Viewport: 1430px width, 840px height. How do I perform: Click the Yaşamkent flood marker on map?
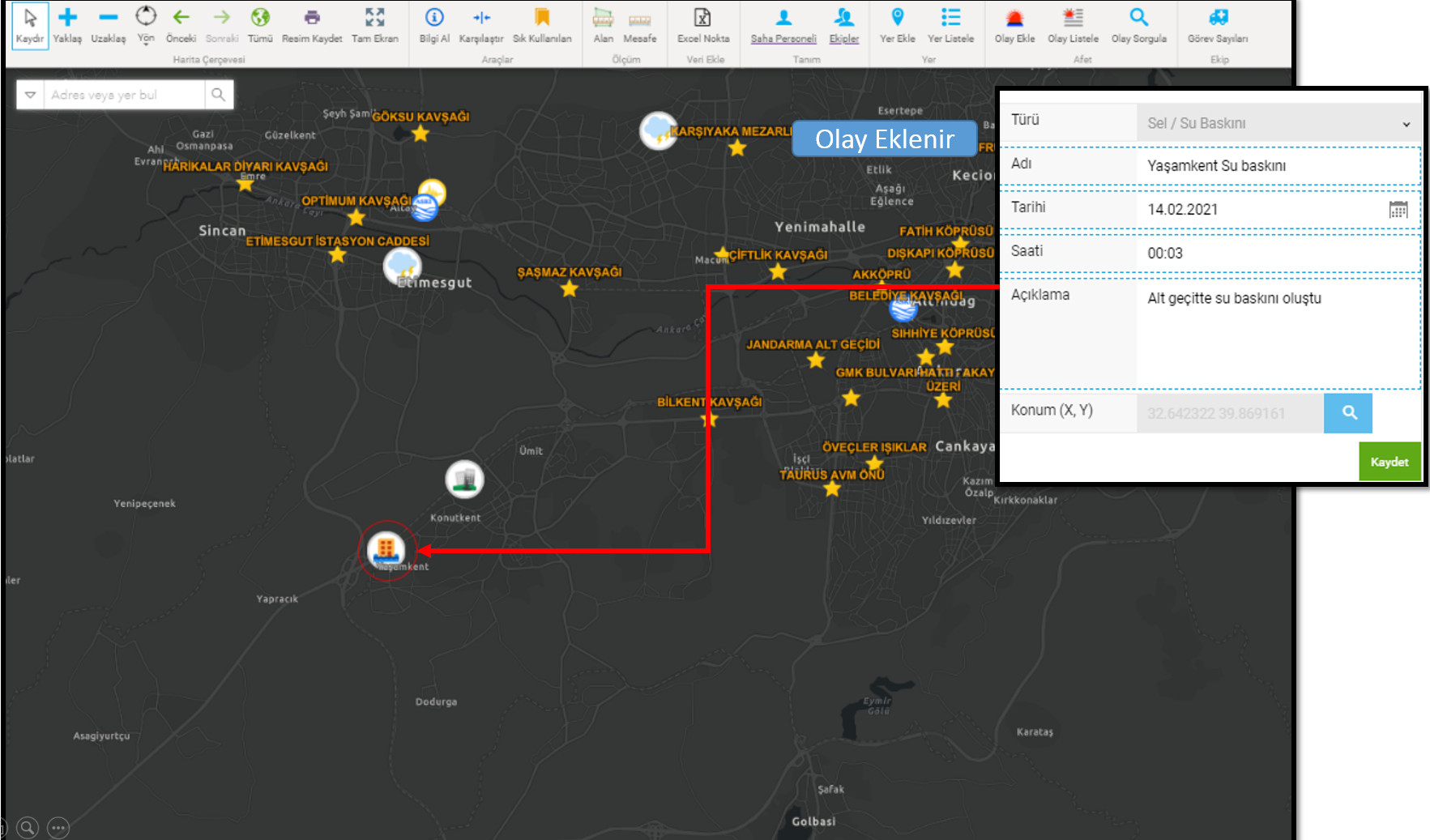click(386, 549)
